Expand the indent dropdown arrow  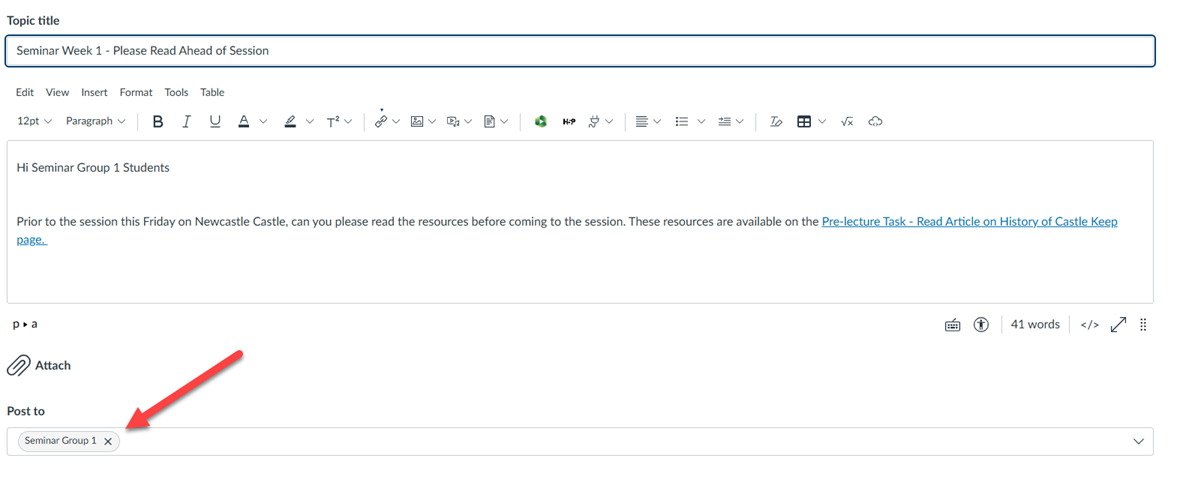739,121
